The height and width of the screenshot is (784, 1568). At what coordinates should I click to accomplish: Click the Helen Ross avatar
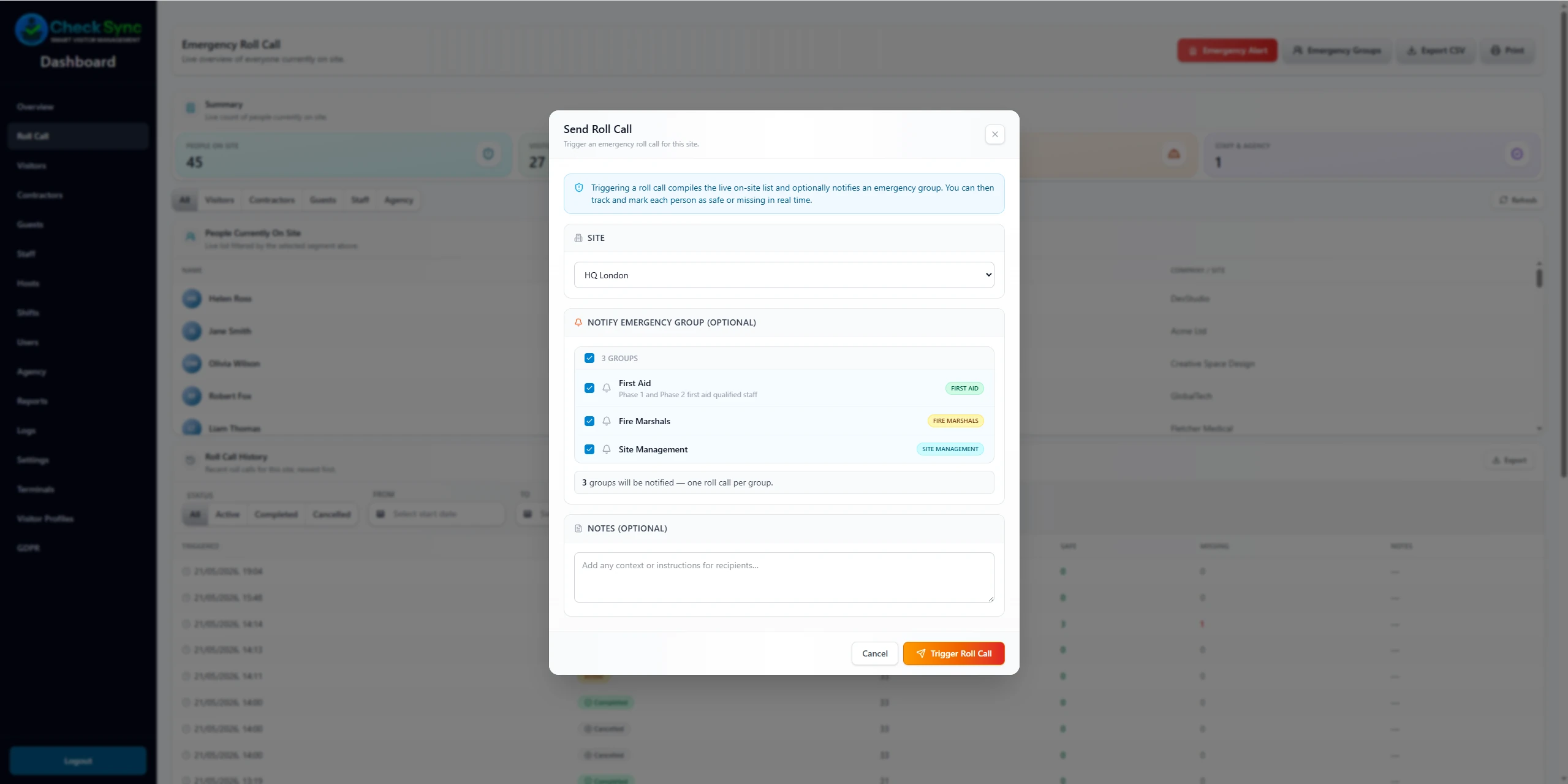pyautogui.click(x=192, y=299)
